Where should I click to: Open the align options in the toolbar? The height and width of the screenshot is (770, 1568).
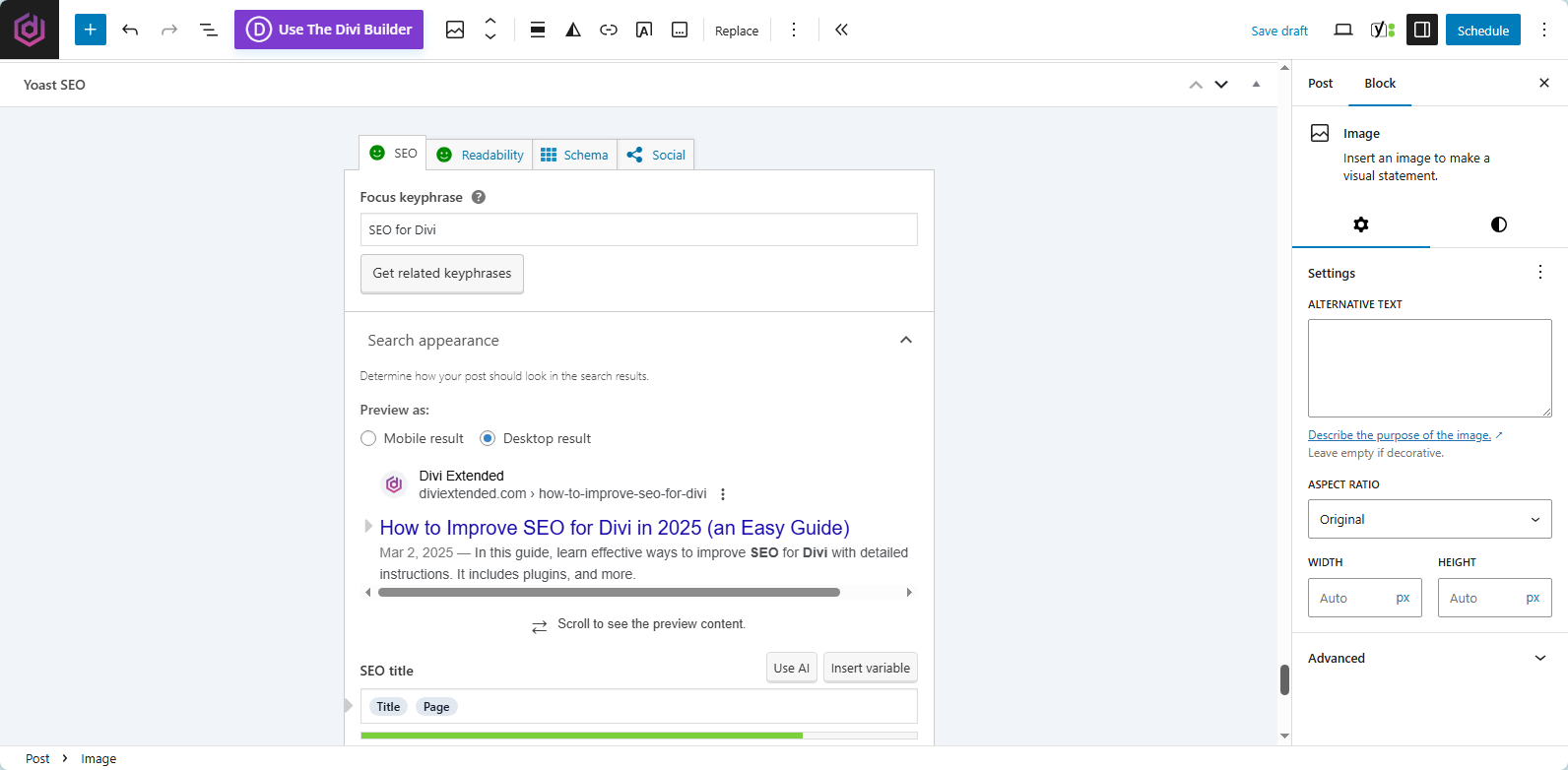(538, 30)
